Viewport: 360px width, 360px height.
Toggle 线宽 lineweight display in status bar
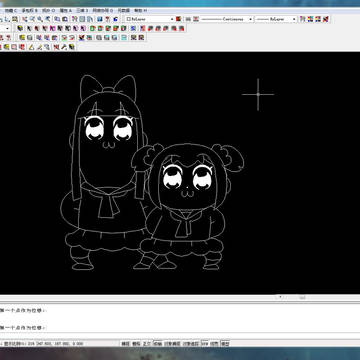coord(215,343)
